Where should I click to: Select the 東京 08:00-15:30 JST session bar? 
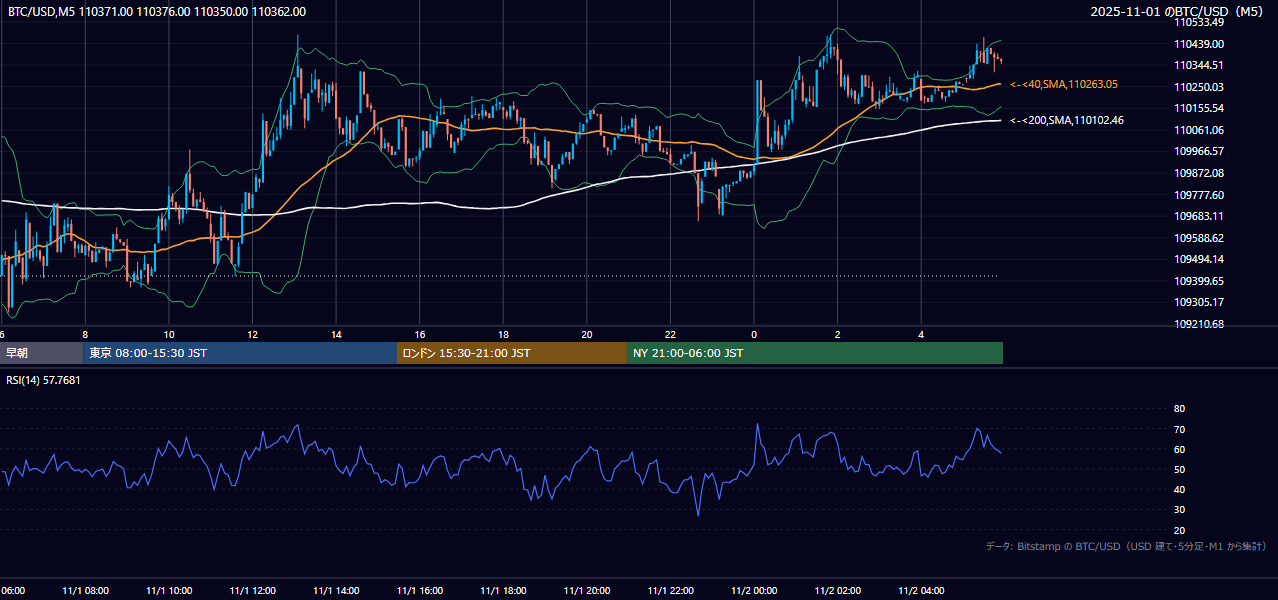[x=240, y=353]
